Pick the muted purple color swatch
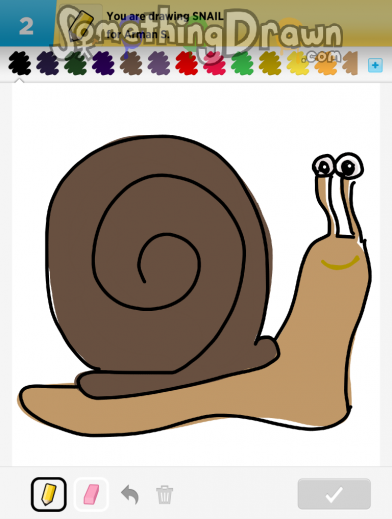This screenshot has width=392, height=519. [159, 63]
